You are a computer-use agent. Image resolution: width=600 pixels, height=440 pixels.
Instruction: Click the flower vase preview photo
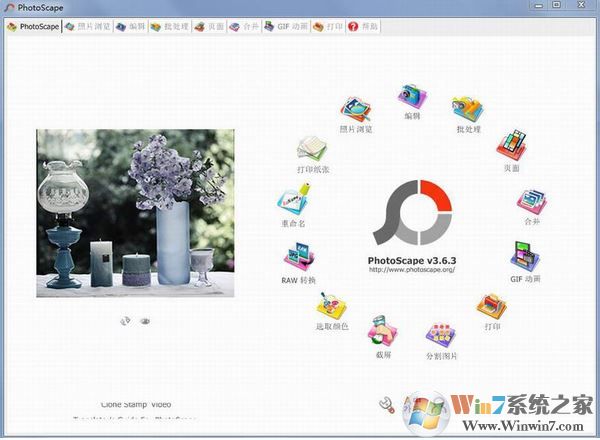coord(135,213)
